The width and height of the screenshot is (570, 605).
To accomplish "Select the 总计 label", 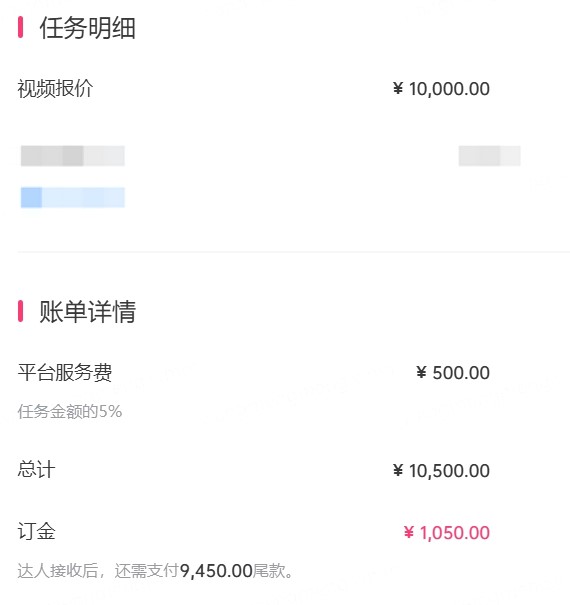I will [x=36, y=470].
